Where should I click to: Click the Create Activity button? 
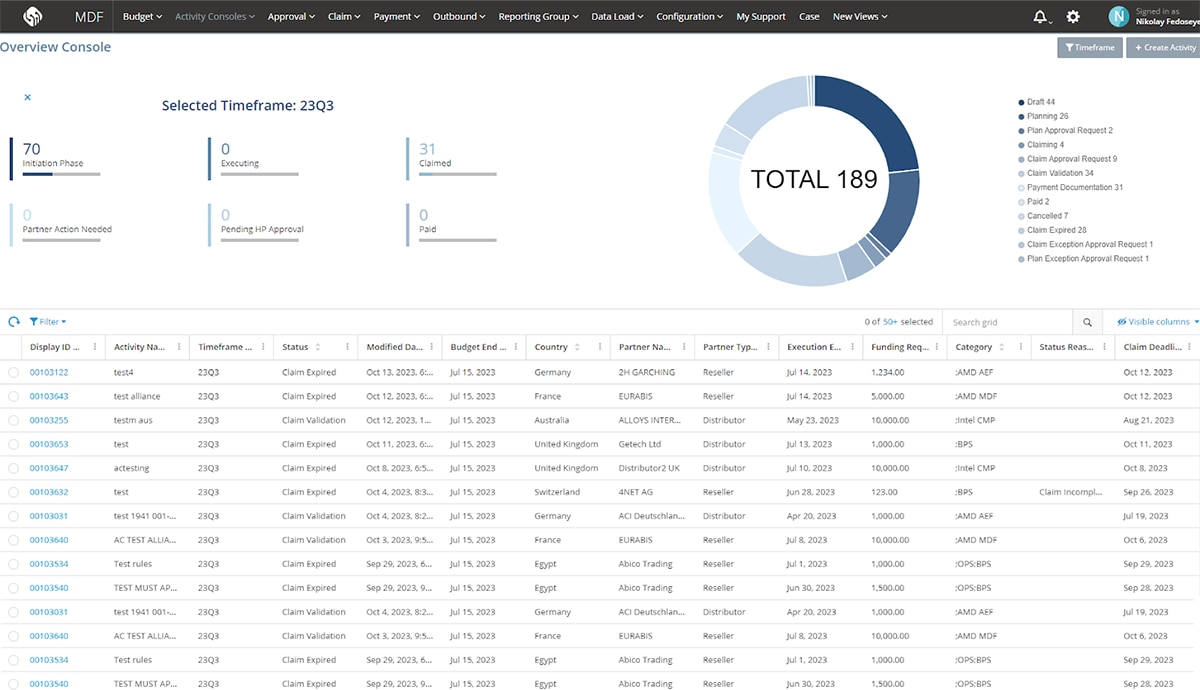coord(1162,47)
